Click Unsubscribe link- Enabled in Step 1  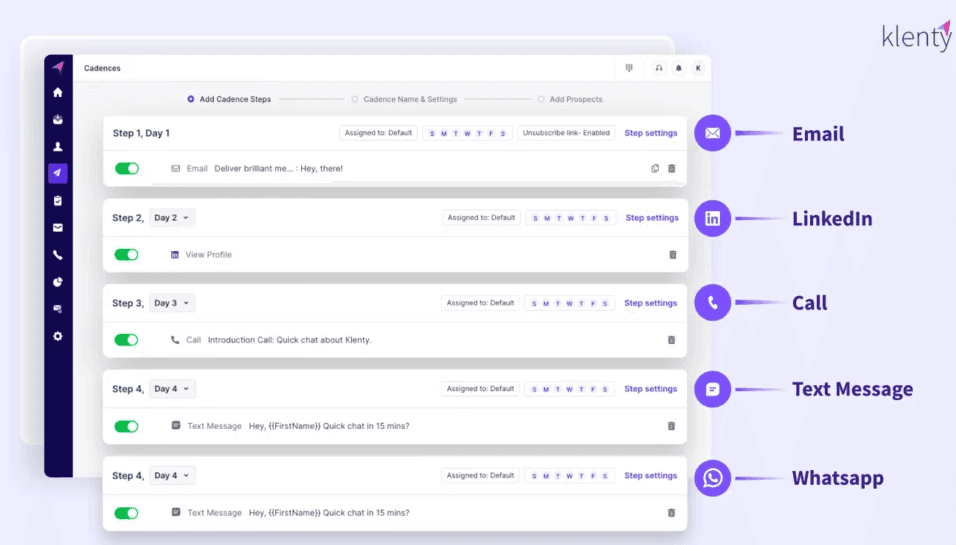point(566,133)
